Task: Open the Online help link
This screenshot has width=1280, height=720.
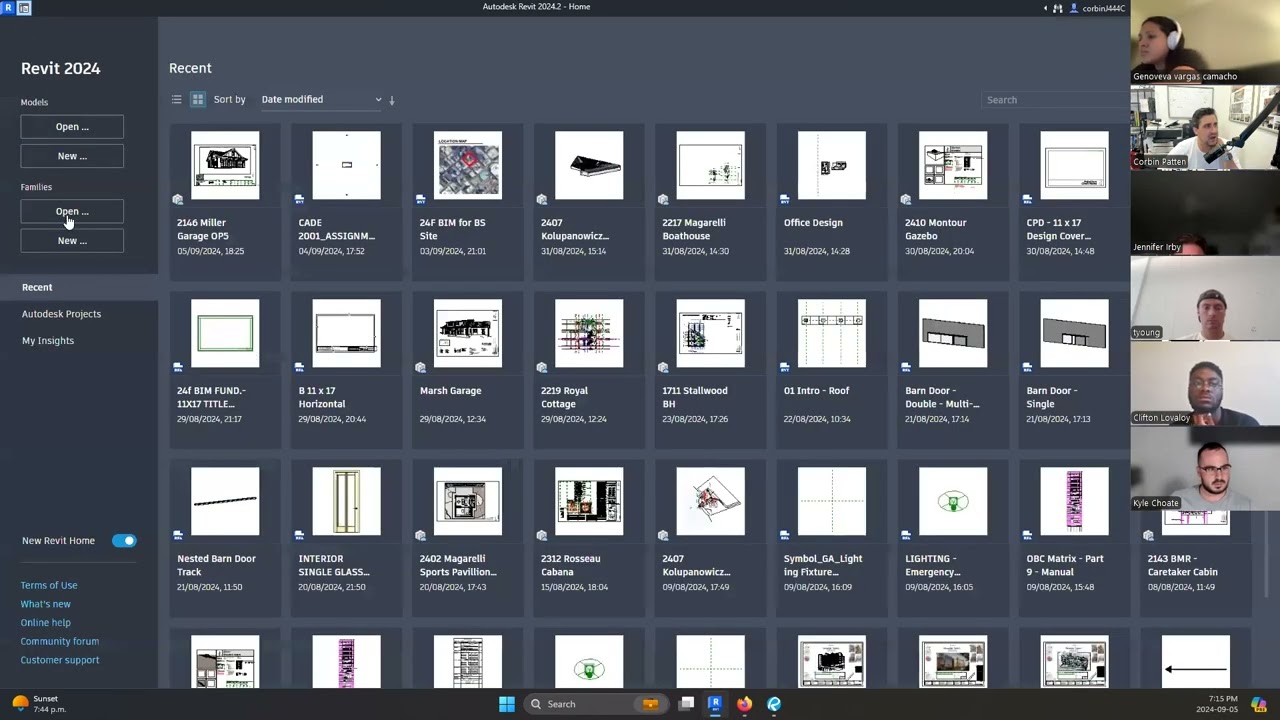Action: click(x=45, y=623)
